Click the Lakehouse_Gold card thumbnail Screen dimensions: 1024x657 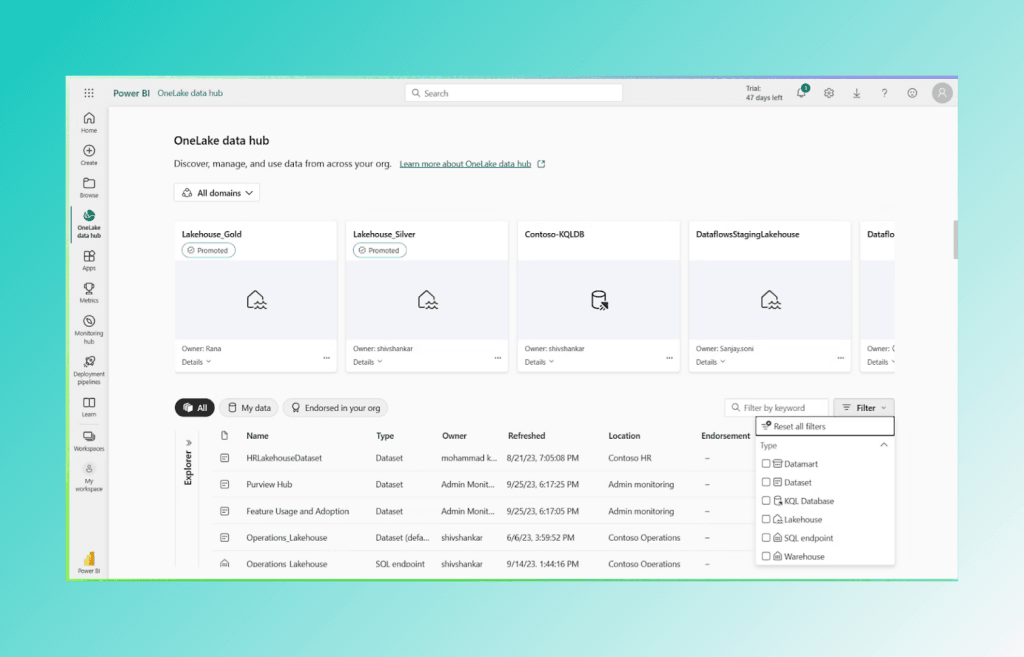[255, 300]
